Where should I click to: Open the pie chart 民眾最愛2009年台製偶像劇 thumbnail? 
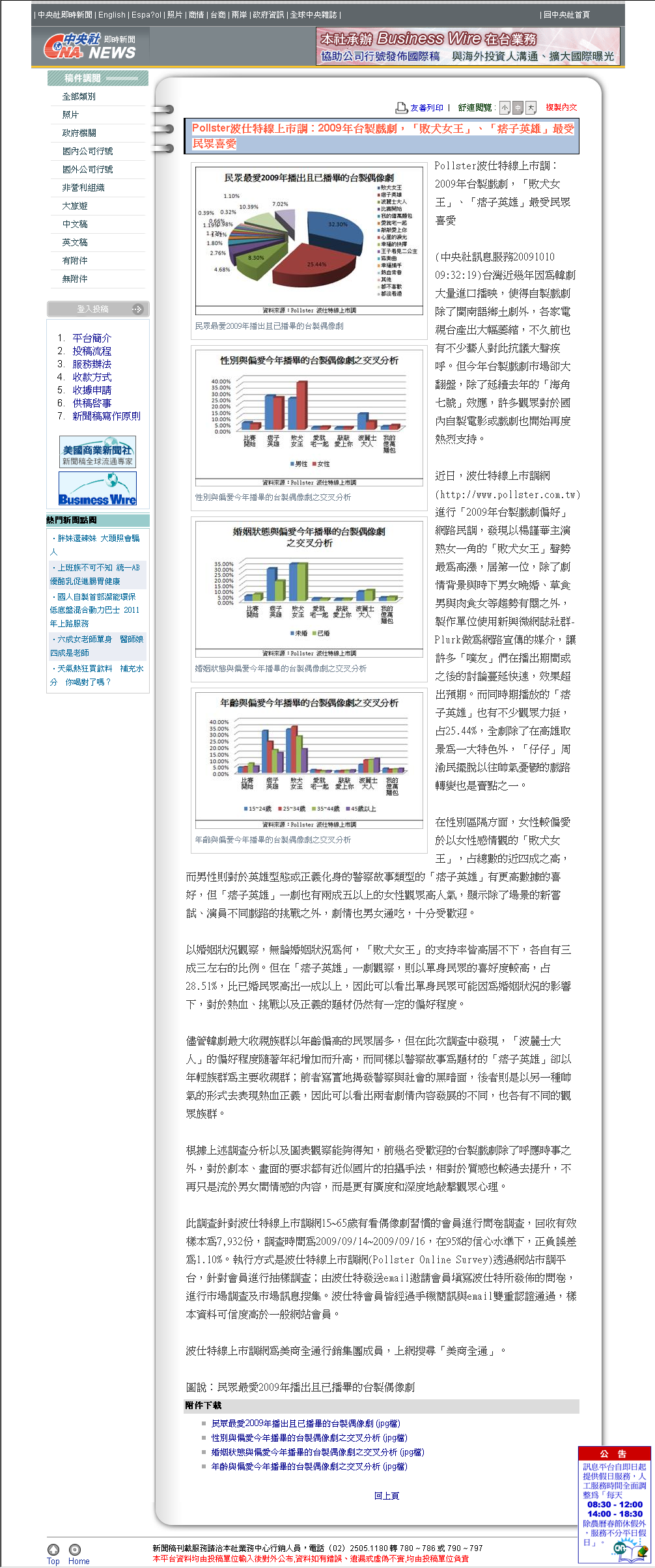(309, 240)
